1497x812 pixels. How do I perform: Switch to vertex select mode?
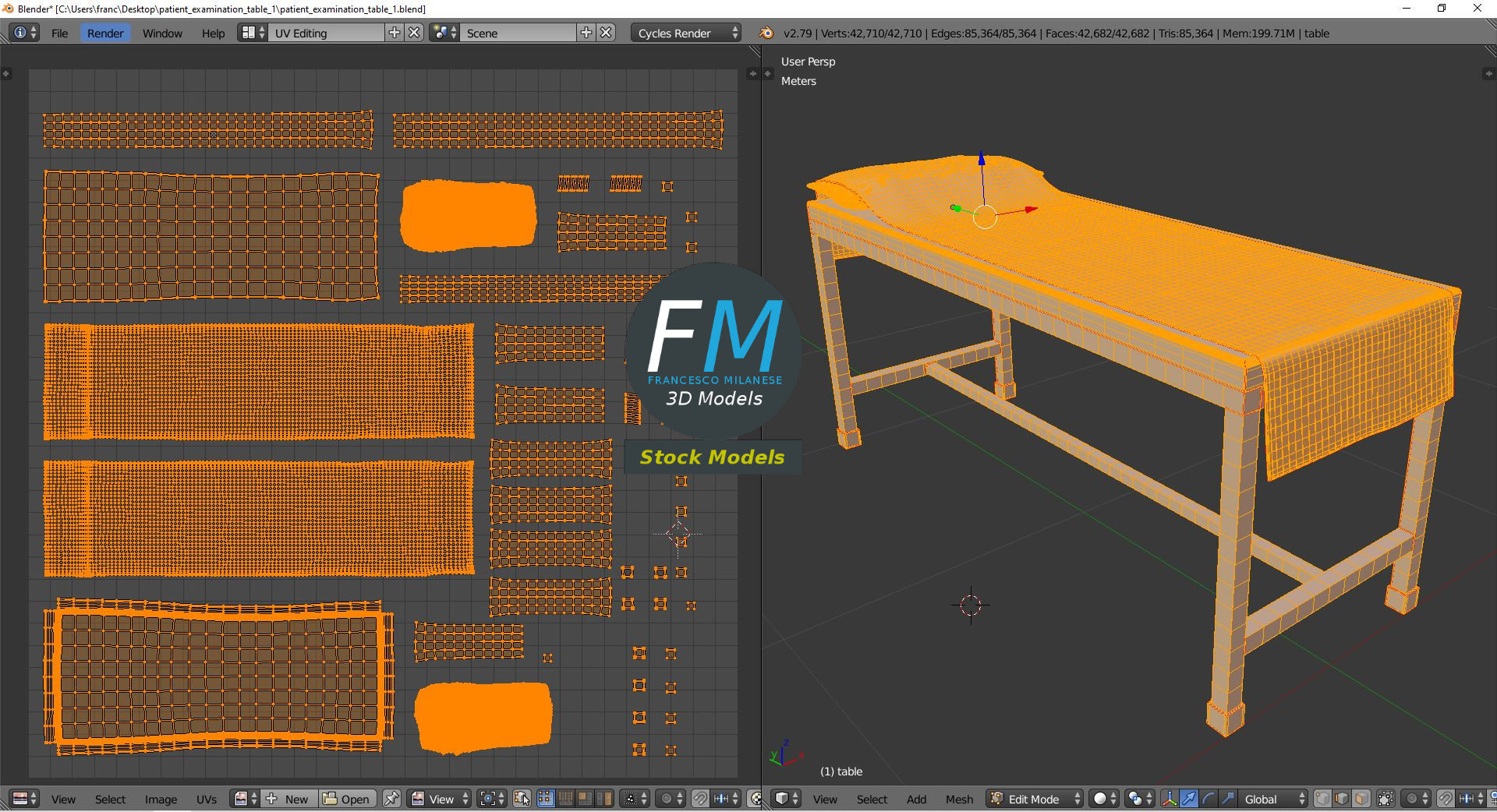click(1323, 799)
